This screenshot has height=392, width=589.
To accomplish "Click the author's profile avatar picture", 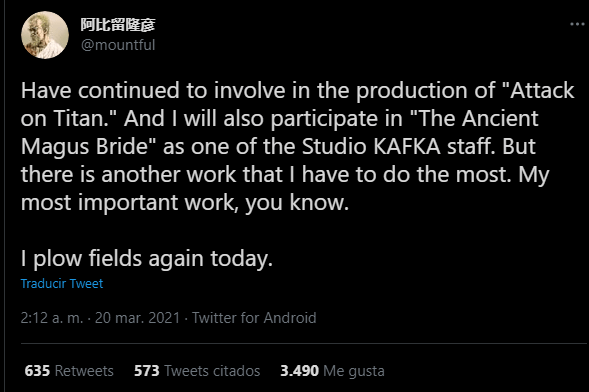I will coord(45,35).
